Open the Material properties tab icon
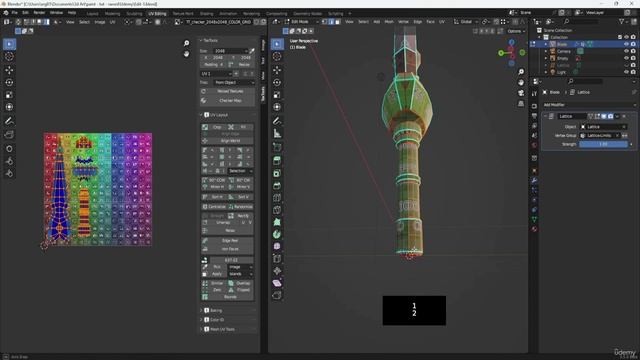640x360 pixels. point(534,229)
